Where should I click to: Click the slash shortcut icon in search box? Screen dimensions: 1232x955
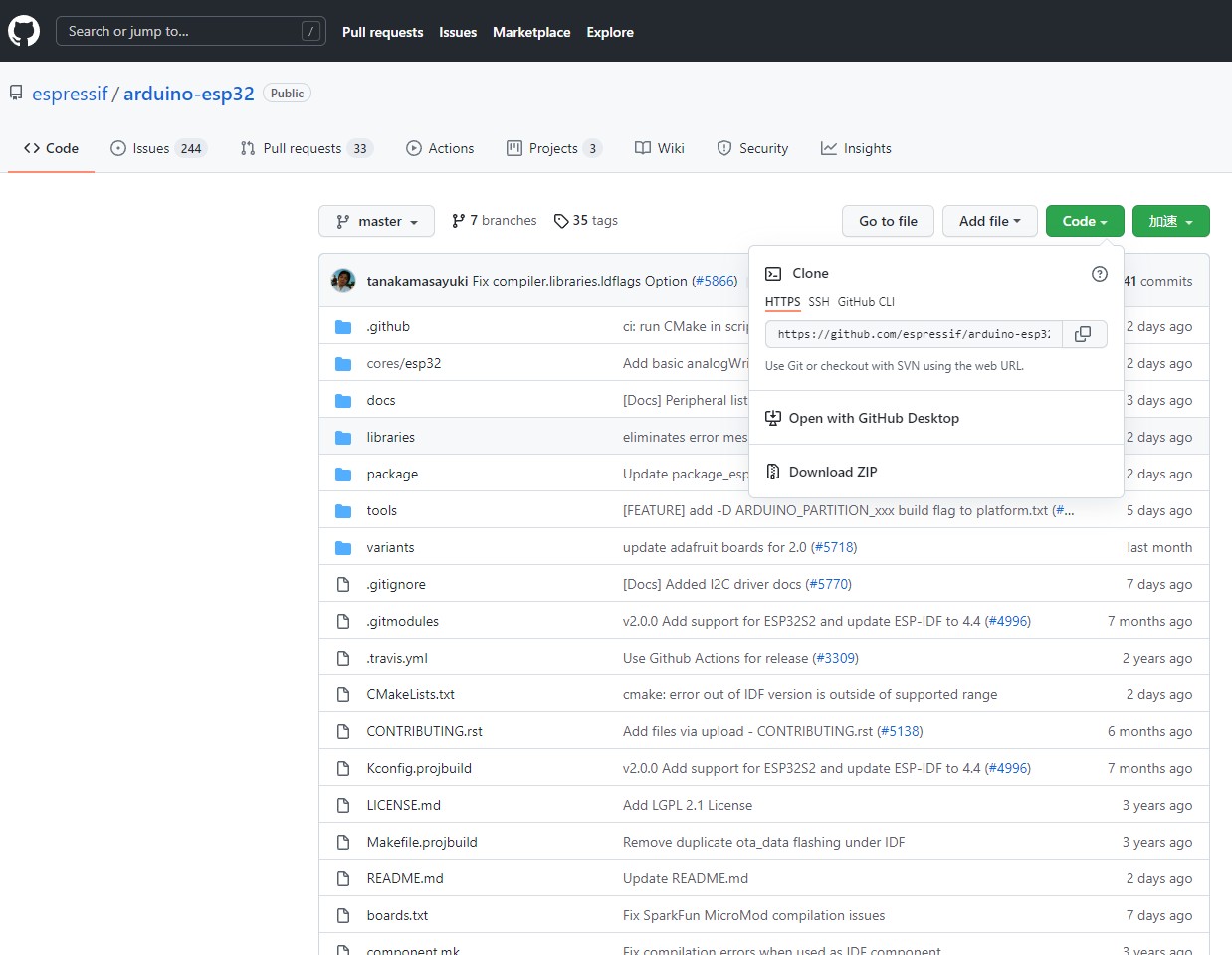point(311,31)
